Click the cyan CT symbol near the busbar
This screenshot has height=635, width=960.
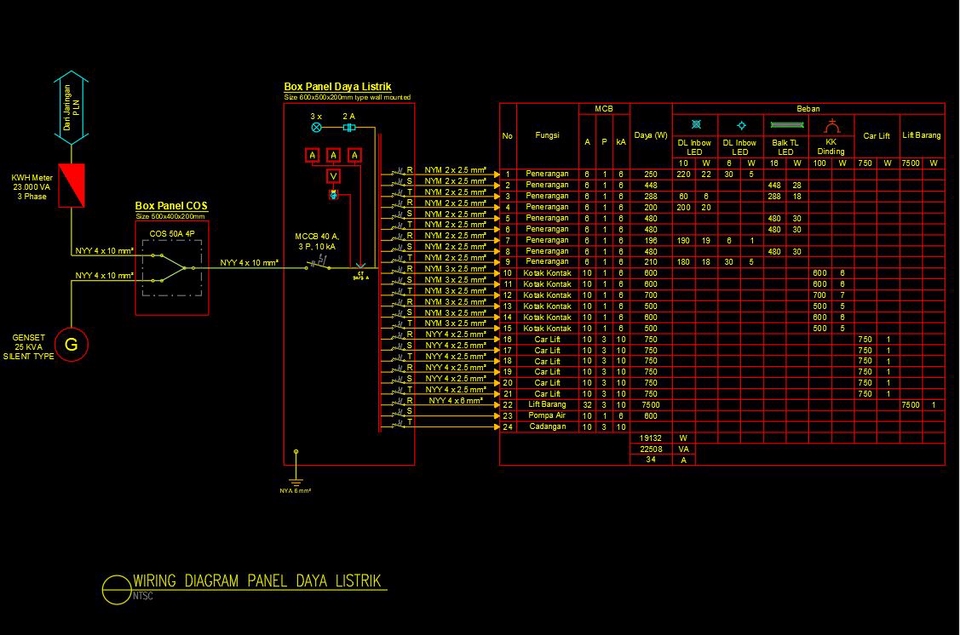(x=360, y=268)
